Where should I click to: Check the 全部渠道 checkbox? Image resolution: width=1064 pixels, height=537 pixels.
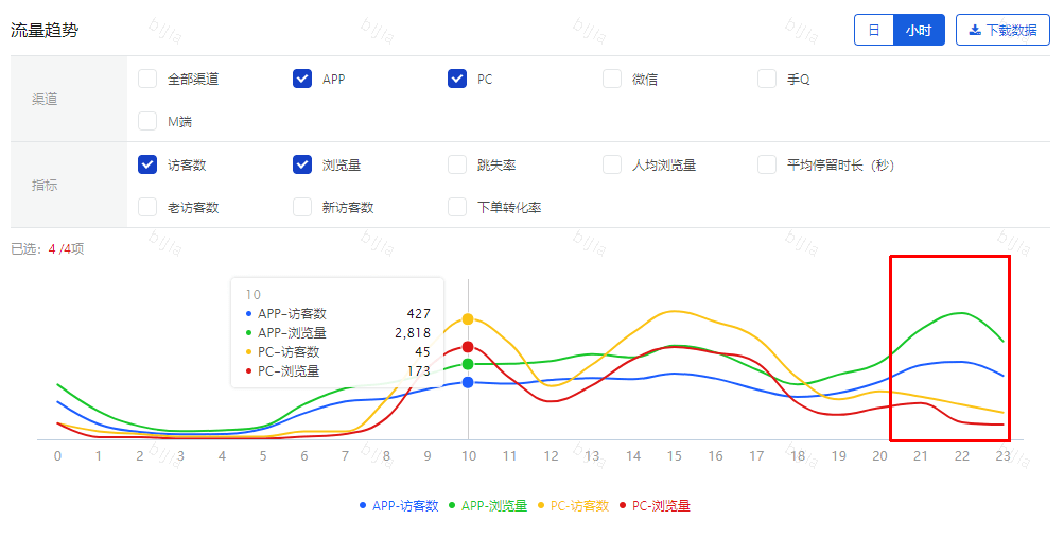147,79
